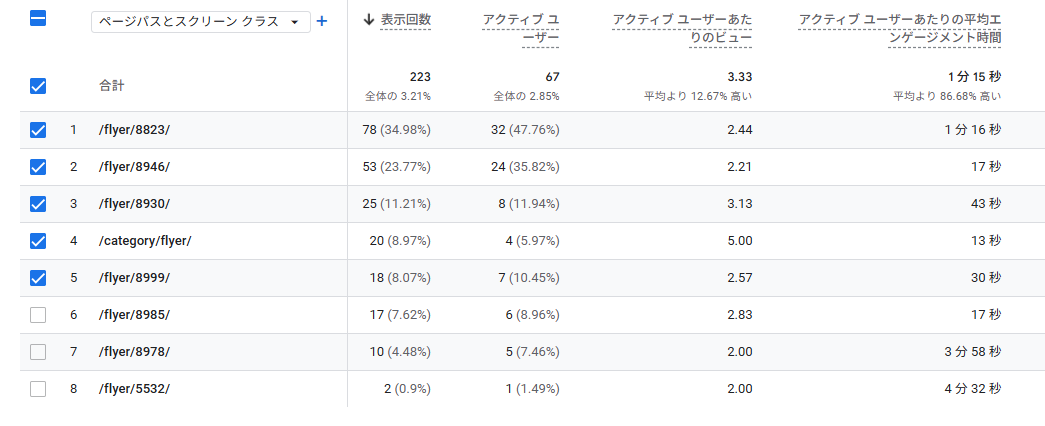
Task: Click the /category/flyer/ page path
Action: tap(145, 241)
